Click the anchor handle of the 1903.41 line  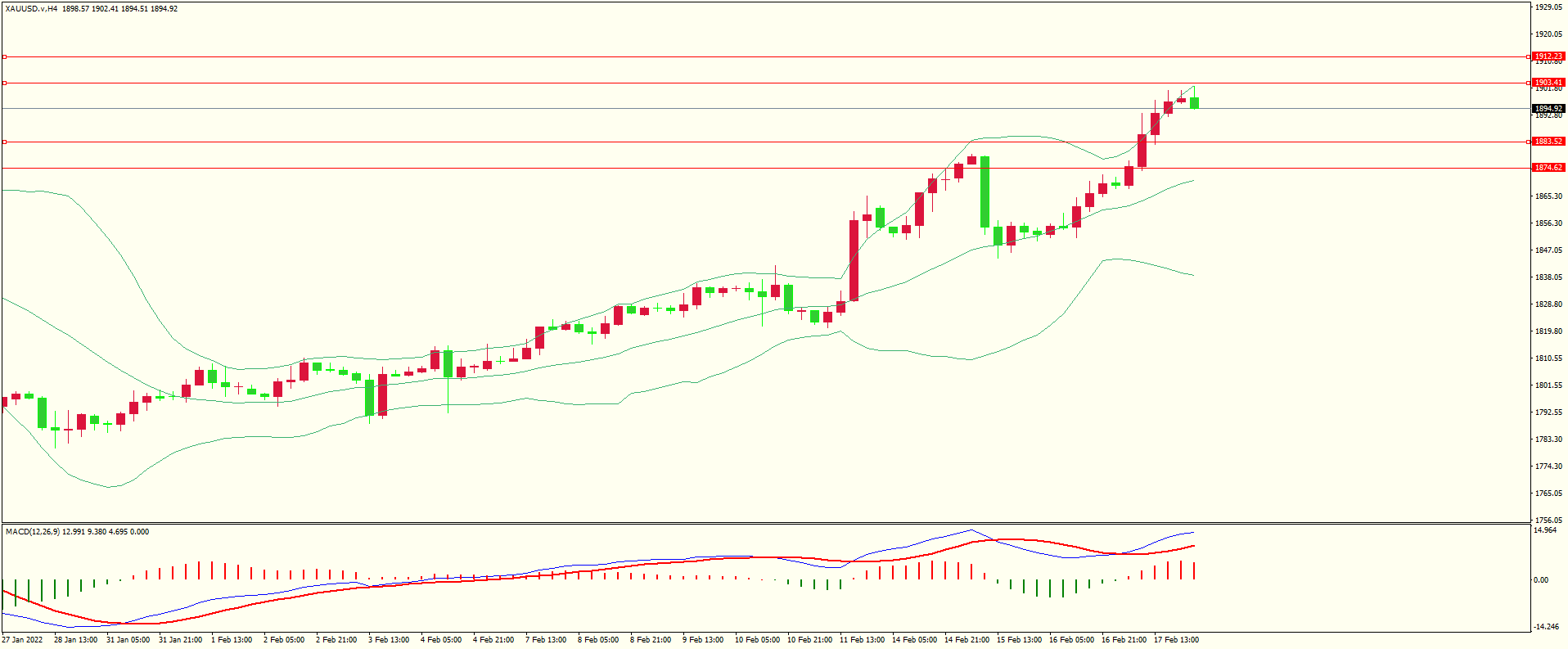(x=4, y=83)
